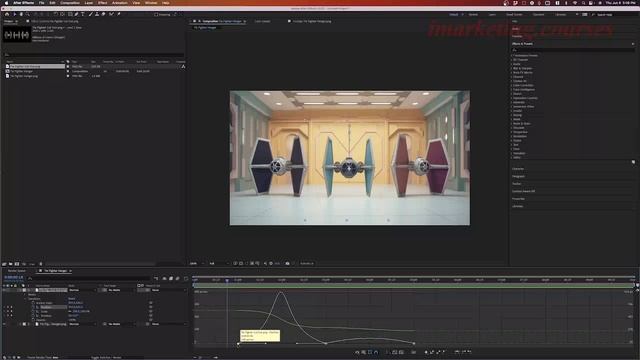
Task: Click the graph type and options icon
Action: pyautogui.click(x=363, y=352)
